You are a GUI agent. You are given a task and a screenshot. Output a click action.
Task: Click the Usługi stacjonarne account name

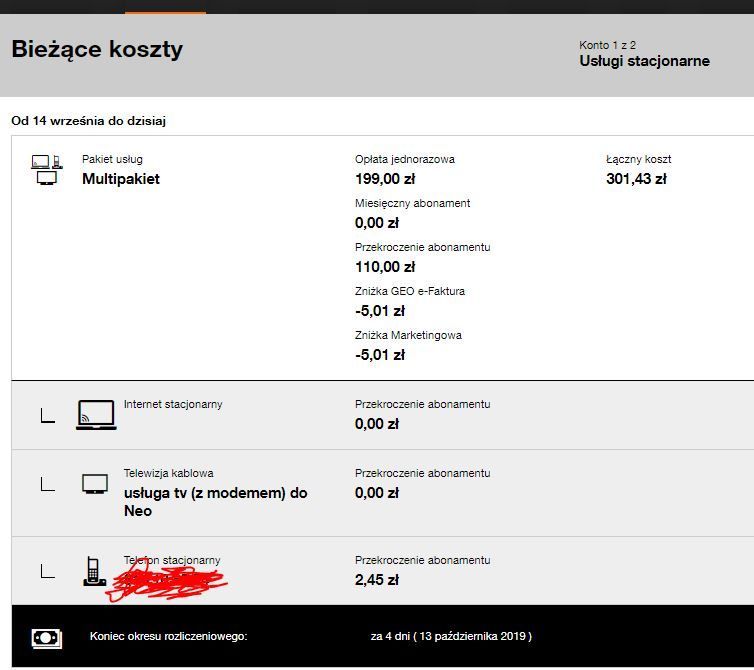coord(644,61)
